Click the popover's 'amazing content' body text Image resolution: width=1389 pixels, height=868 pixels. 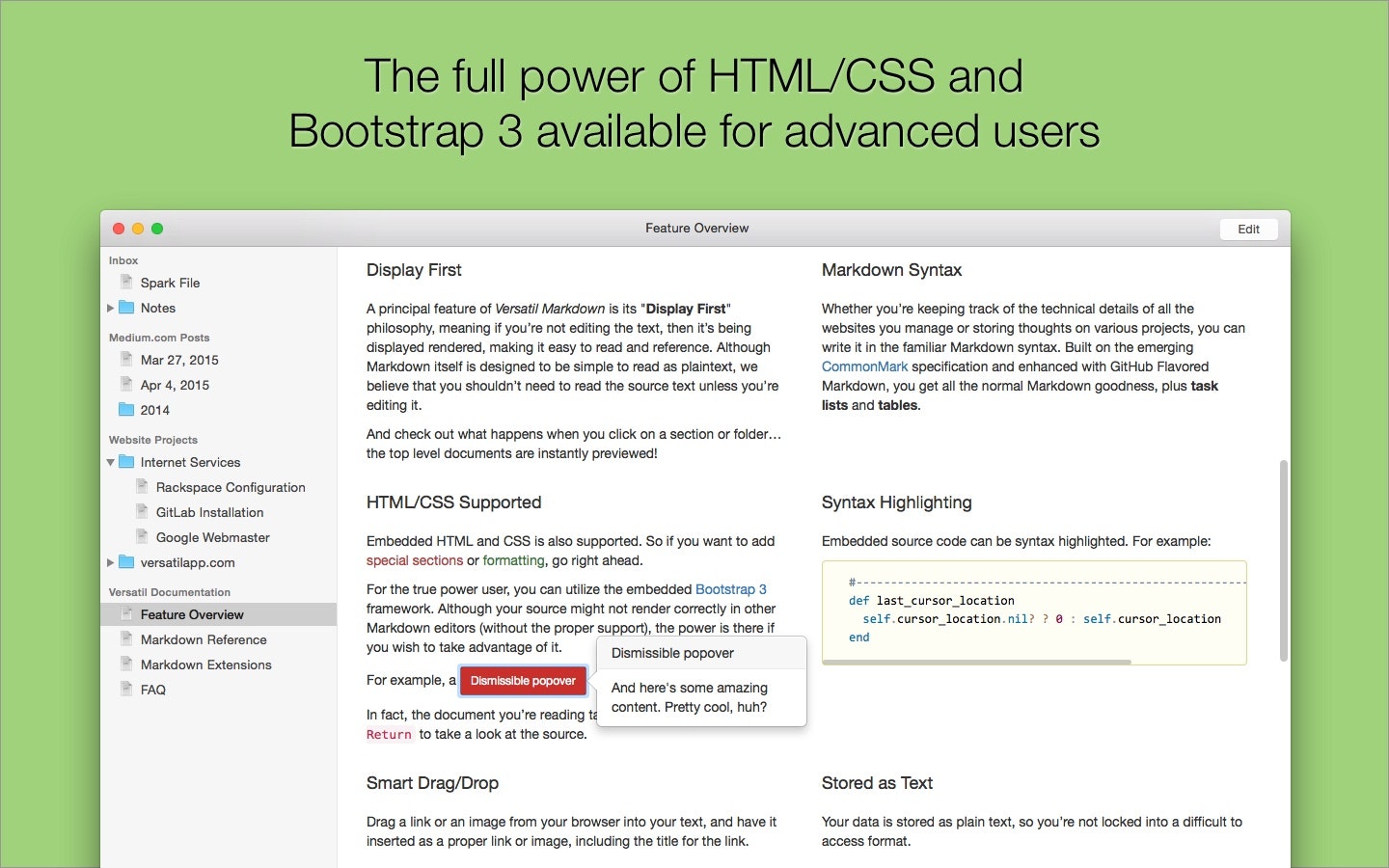click(690, 697)
